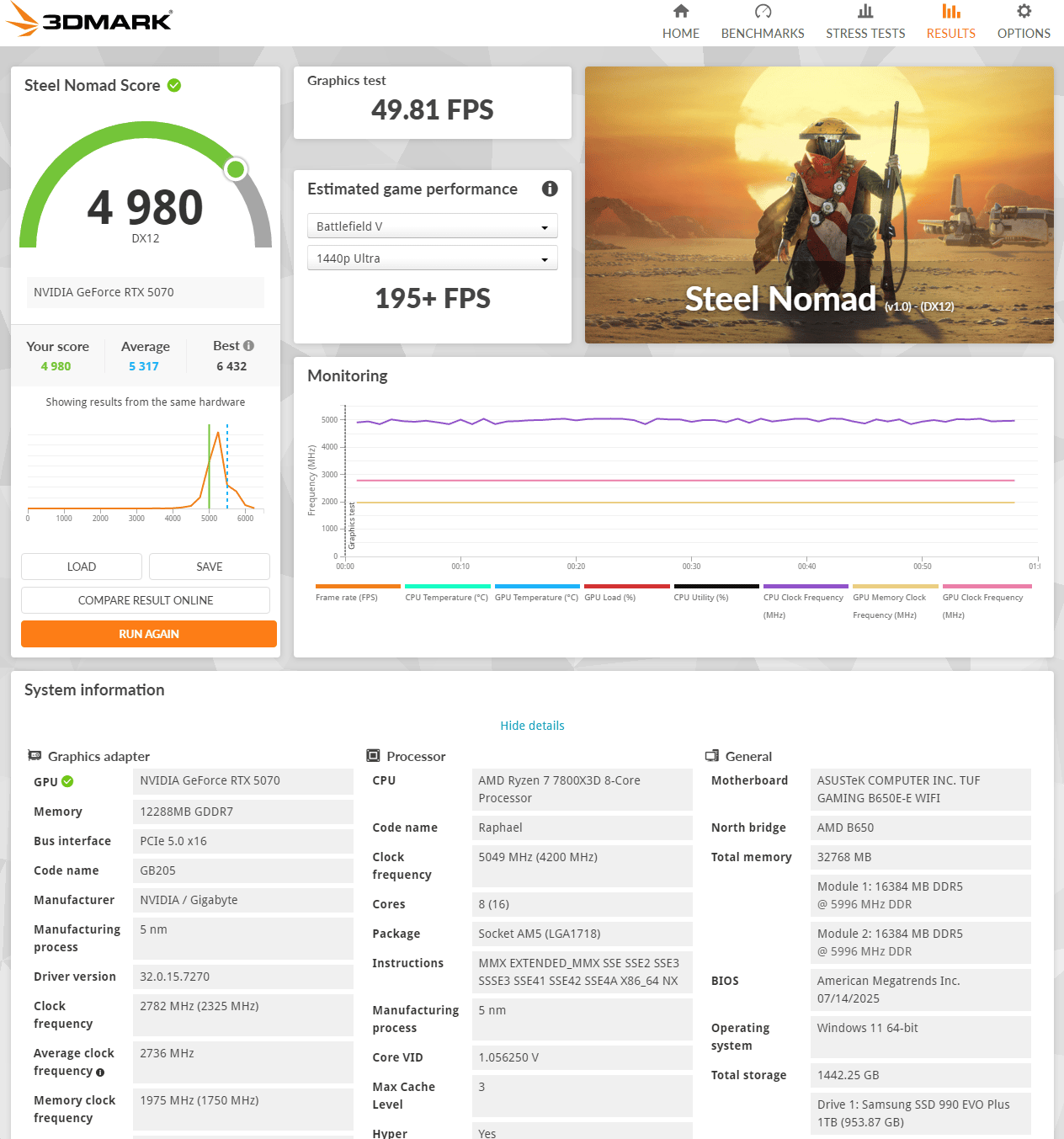Click the SAVE button
1064x1139 pixels.
pos(210,567)
